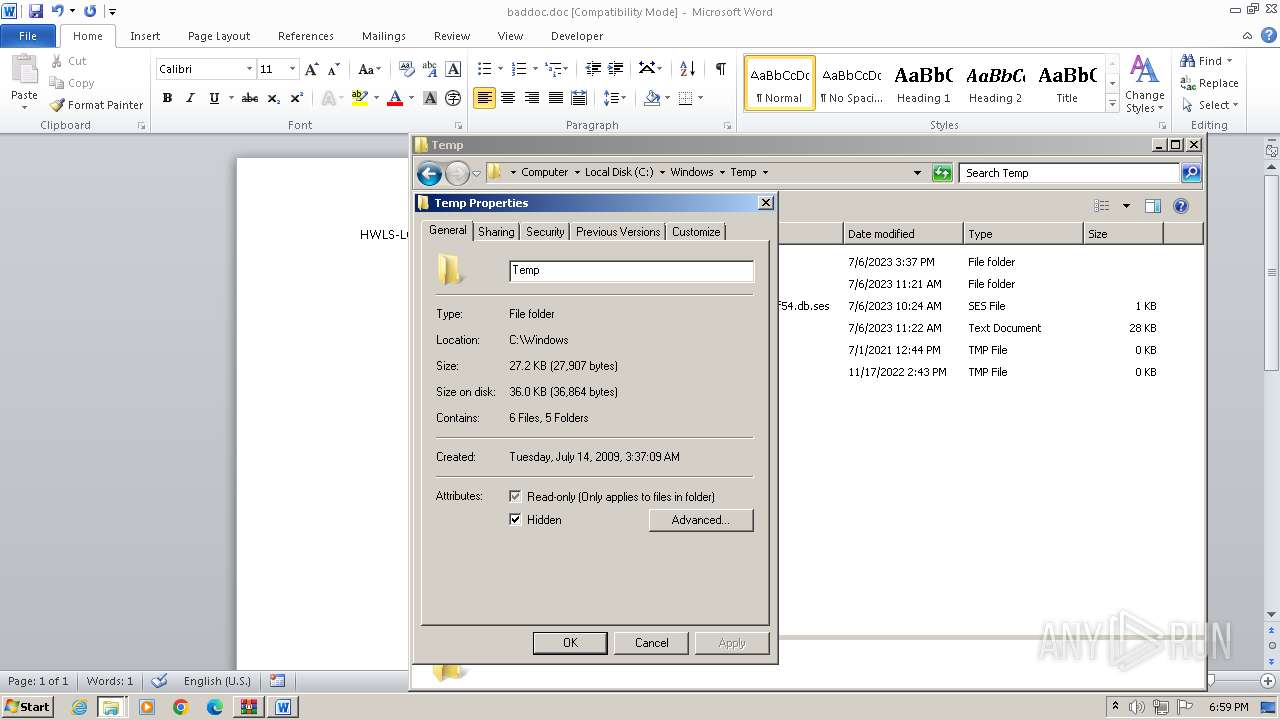Open the font color red swatch
1280x720 pixels.
395,98
